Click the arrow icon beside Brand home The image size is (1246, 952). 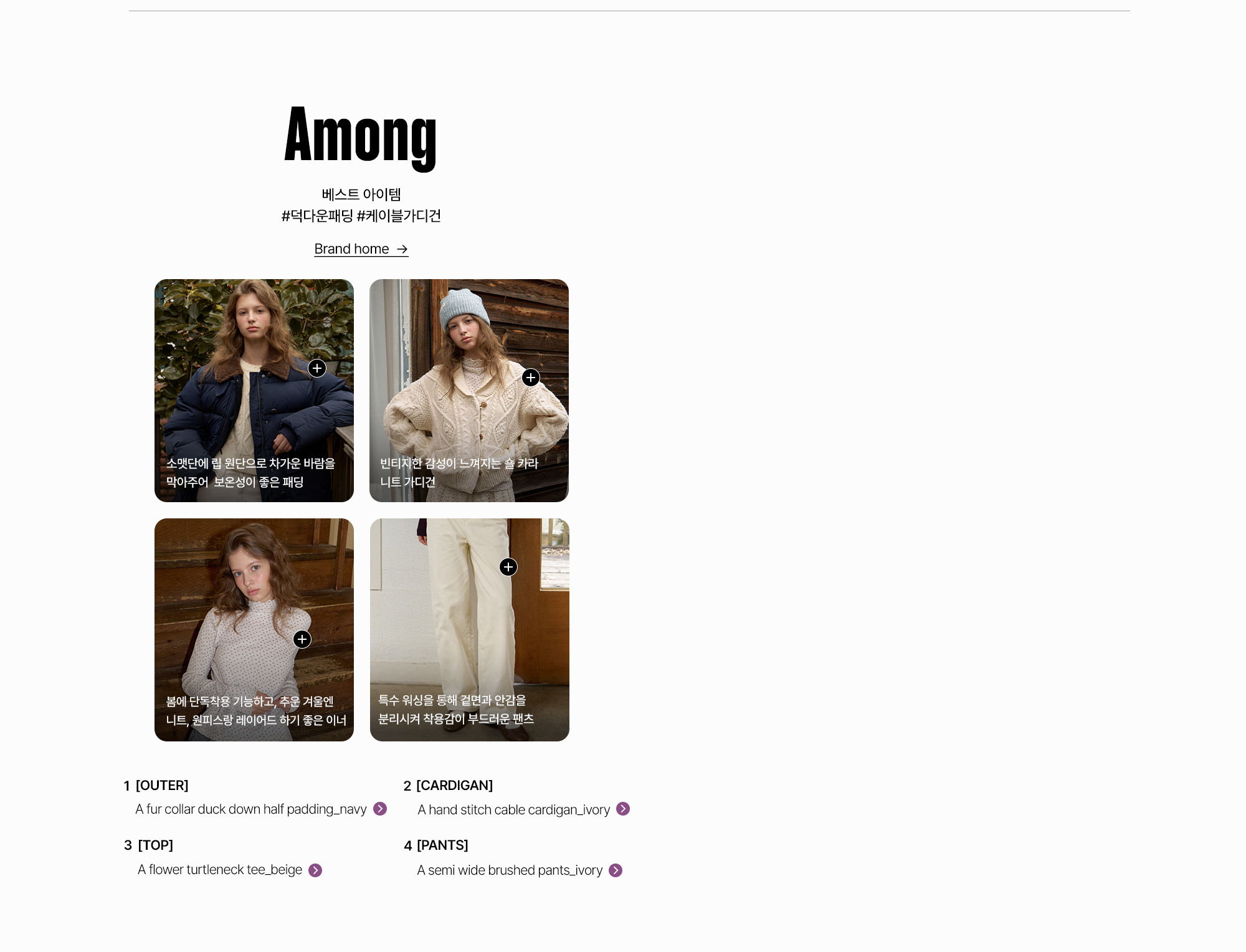click(402, 249)
